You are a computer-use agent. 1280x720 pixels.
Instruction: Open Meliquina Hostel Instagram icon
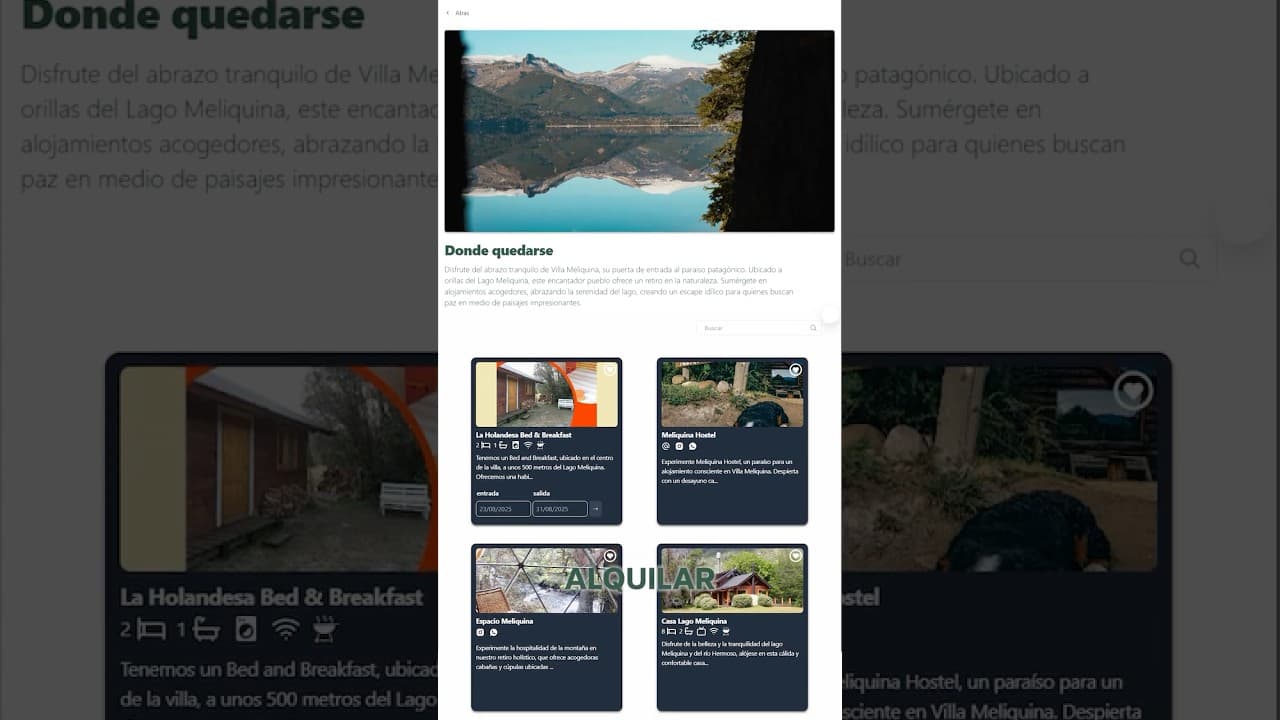(679, 446)
